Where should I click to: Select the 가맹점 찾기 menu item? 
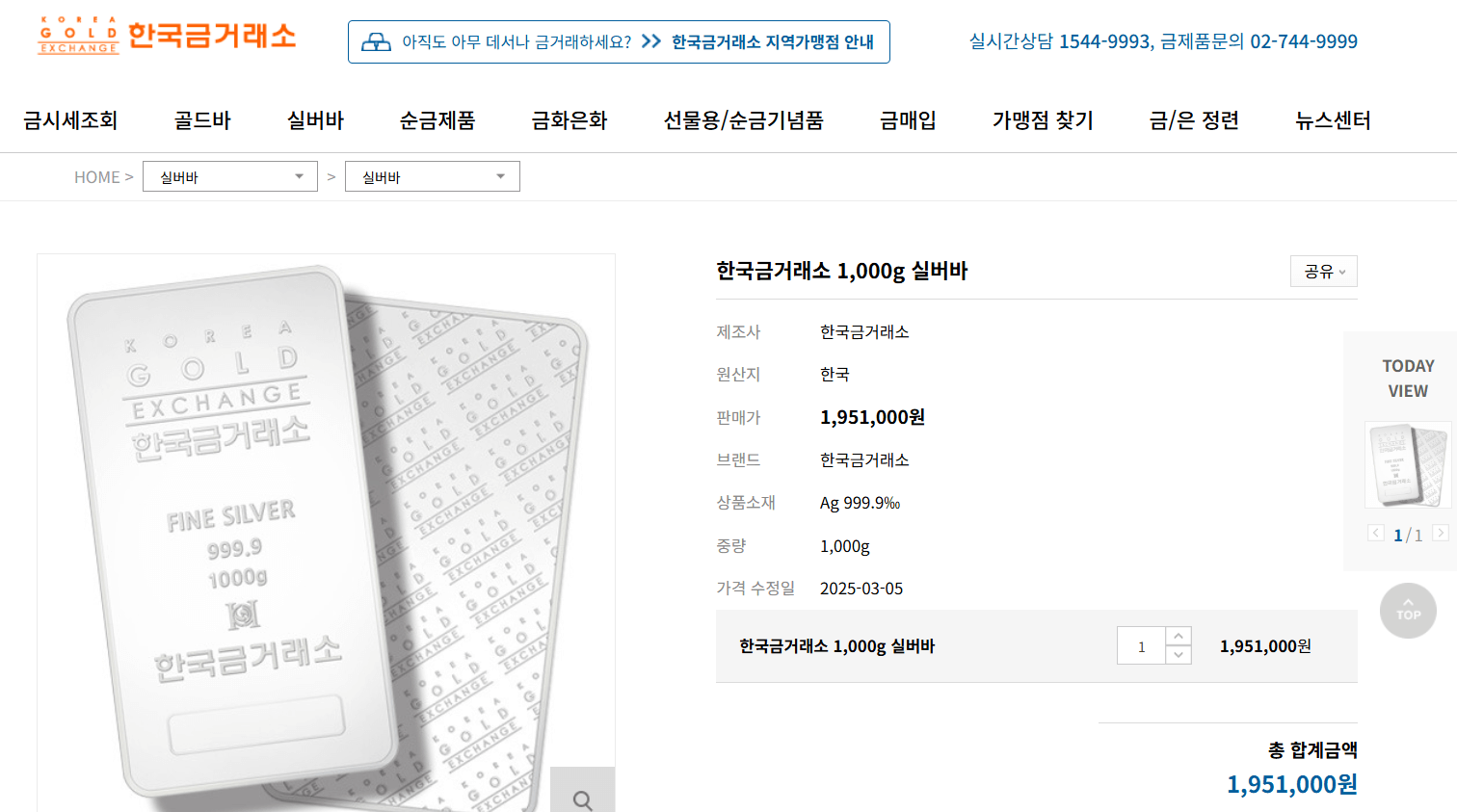tap(1043, 120)
